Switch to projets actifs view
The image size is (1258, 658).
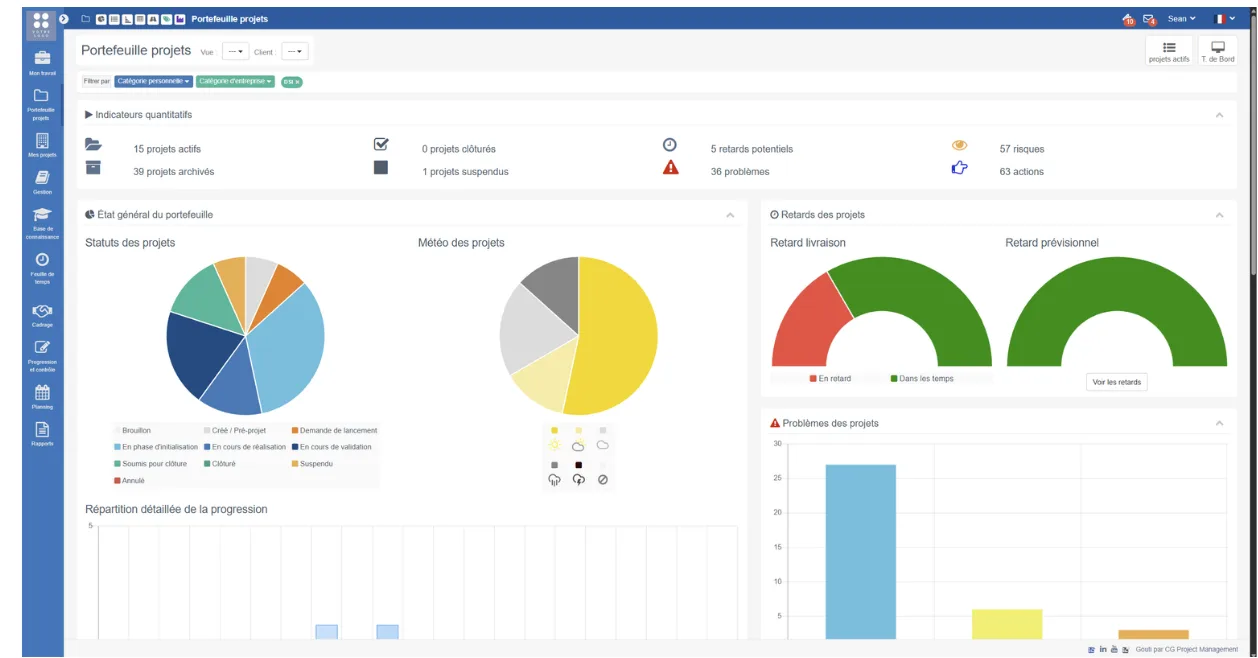[1169, 52]
